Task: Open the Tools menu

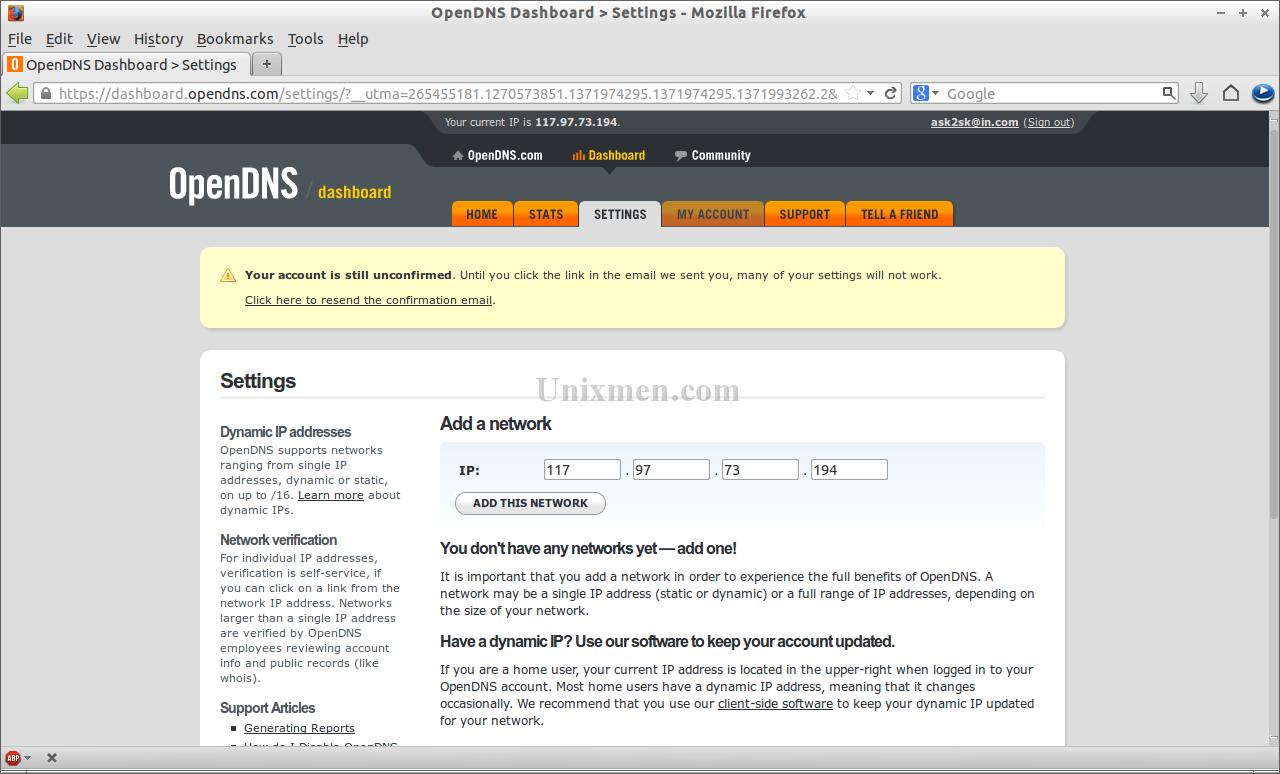Action: 305,39
